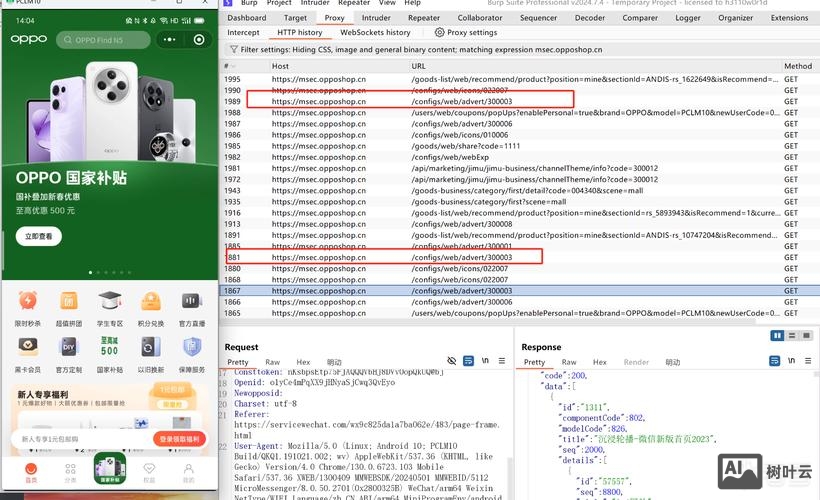Tap the 学生专区 graduation cap icon
Image resolution: width=820 pixels, height=500 pixels.
[x=109, y=303]
